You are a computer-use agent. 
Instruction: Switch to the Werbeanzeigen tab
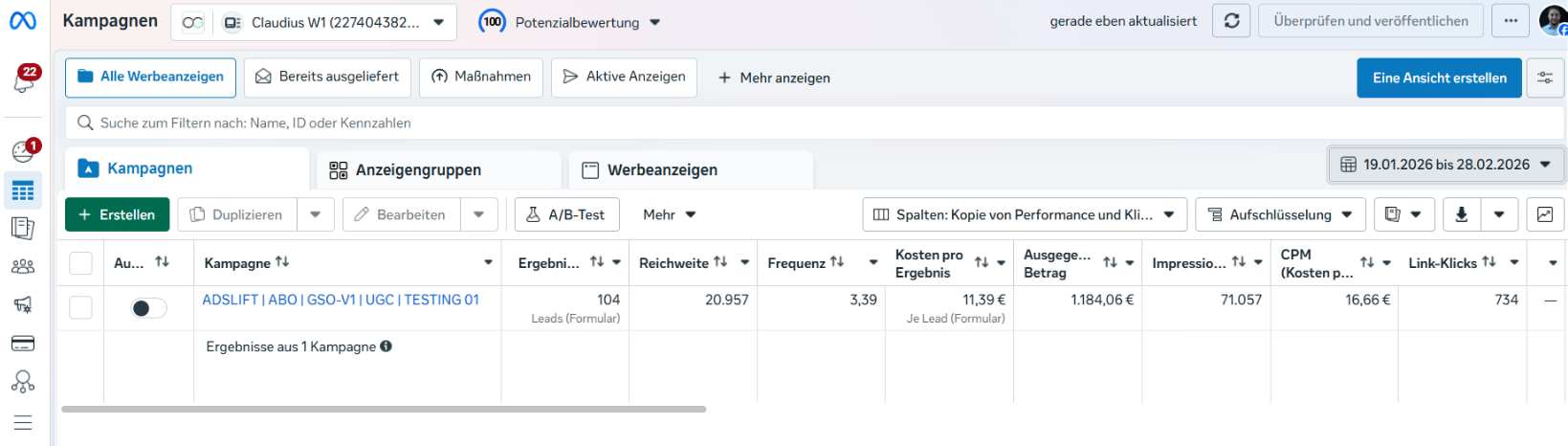coord(691,169)
